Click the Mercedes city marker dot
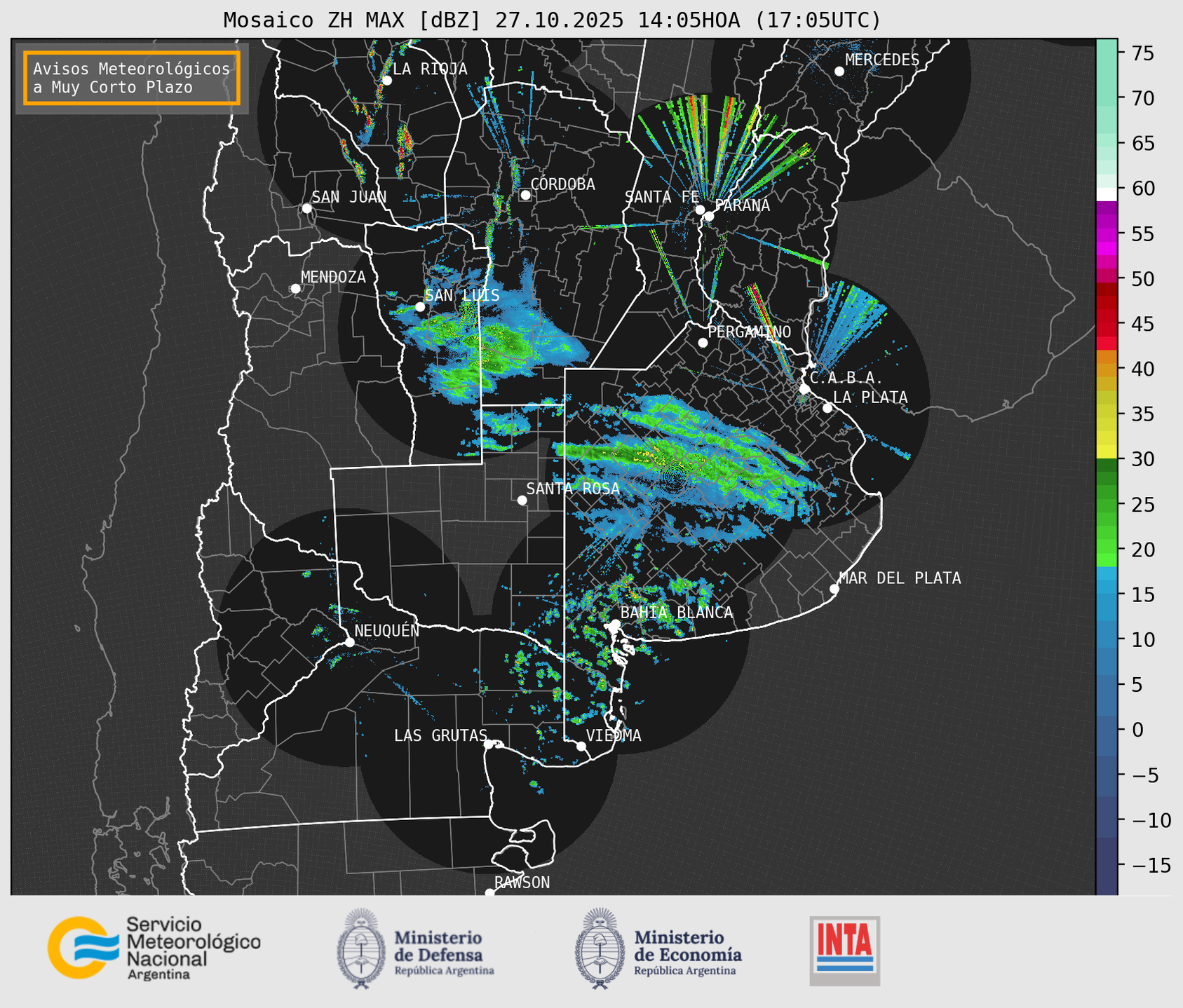This screenshot has width=1183, height=1008. [x=839, y=71]
